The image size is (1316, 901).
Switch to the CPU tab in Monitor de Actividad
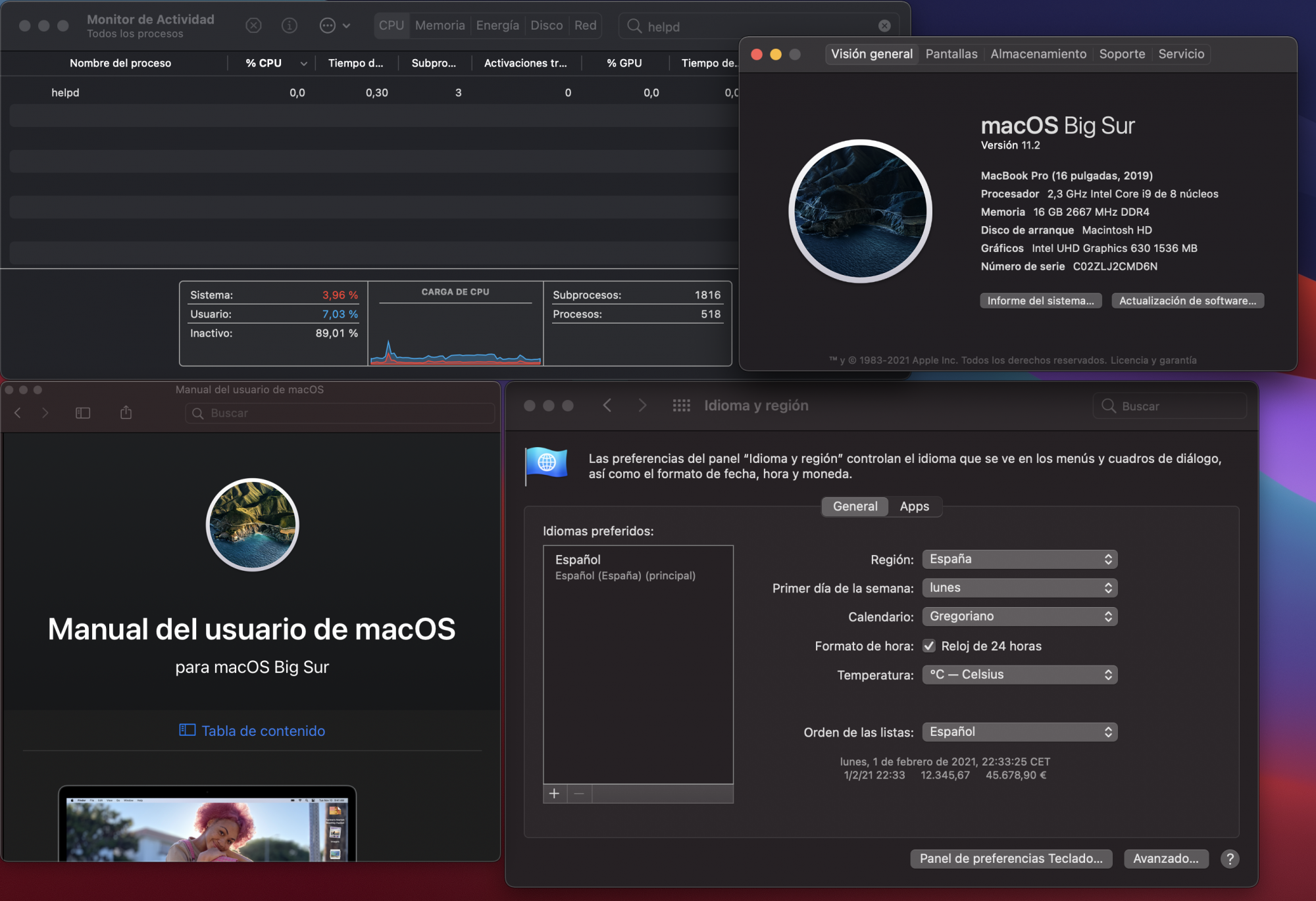click(x=392, y=26)
